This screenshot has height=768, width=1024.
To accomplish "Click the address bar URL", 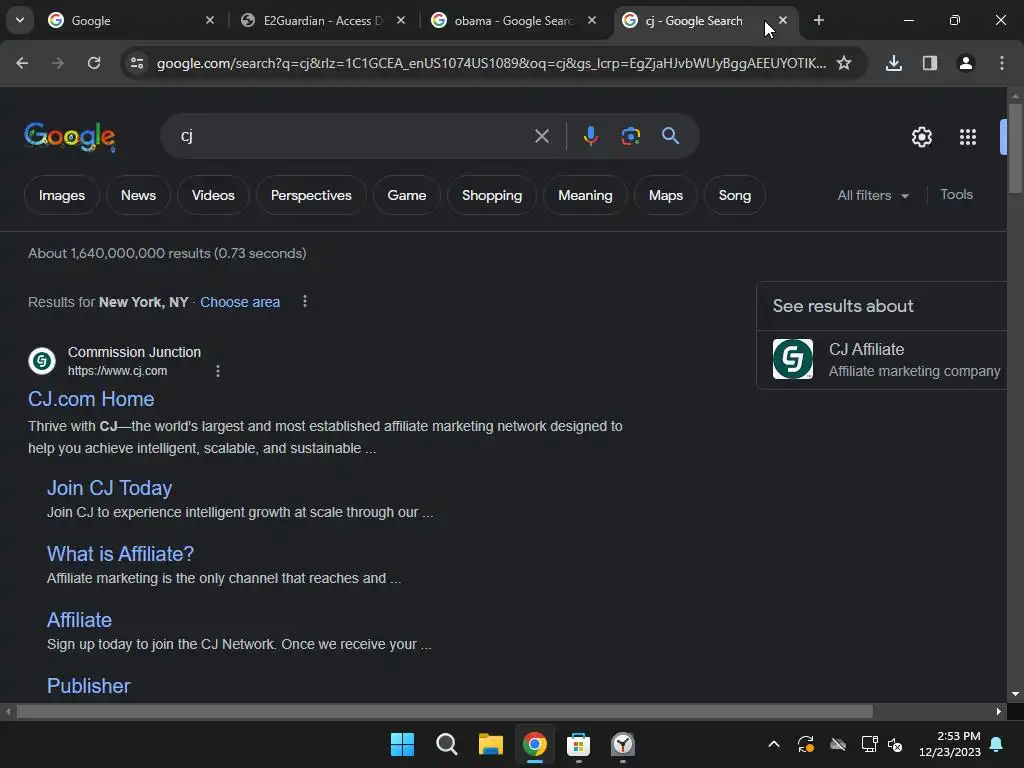I will [x=491, y=63].
